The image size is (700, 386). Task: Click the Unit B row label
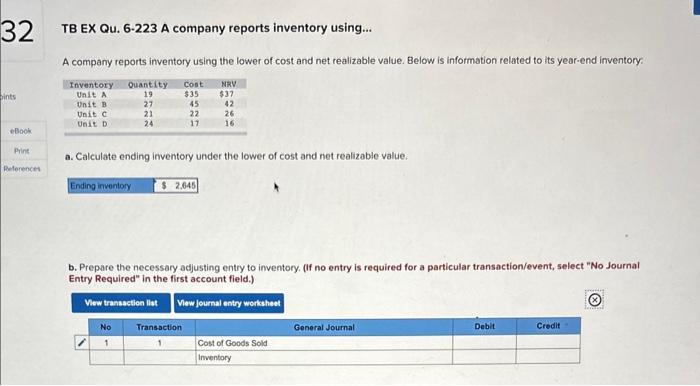click(92, 104)
